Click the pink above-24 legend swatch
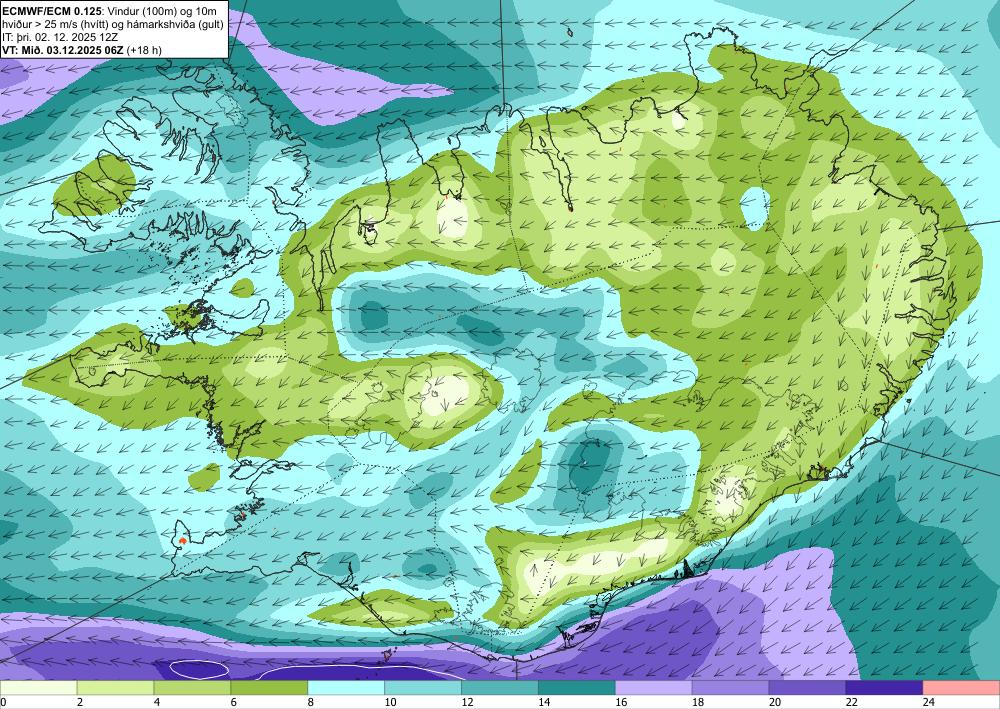Screen dimensions: 1000x709 [x=961, y=688]
